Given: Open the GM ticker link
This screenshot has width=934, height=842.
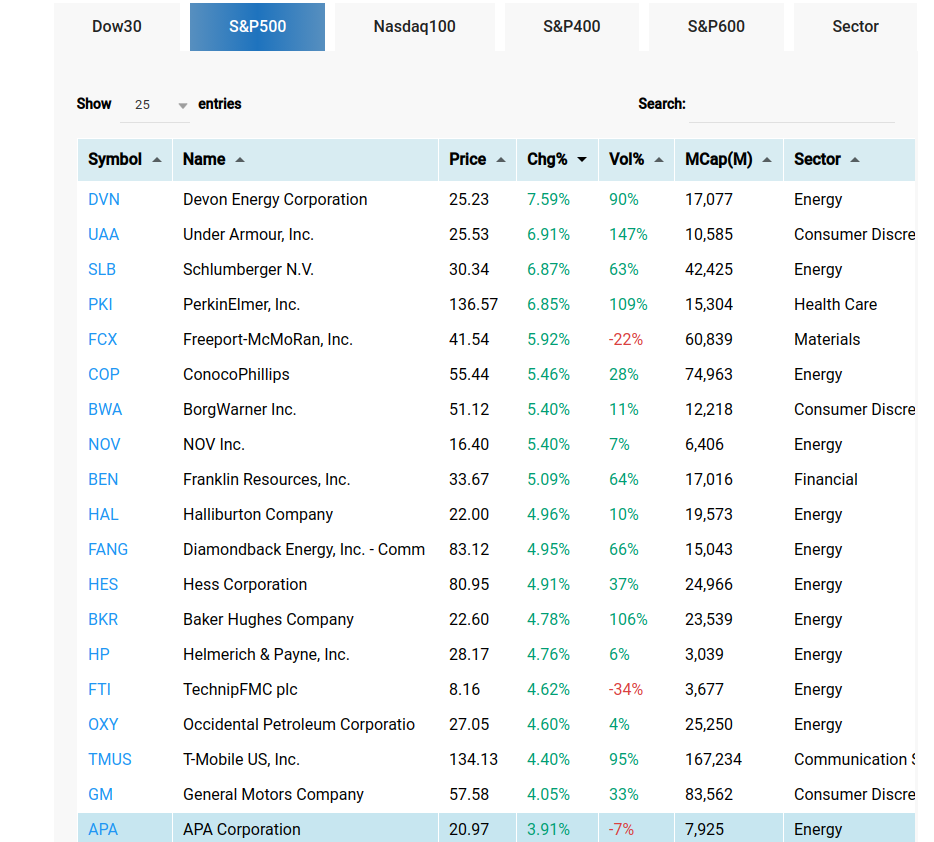Looking at the screenshot, I should [100, 795].
